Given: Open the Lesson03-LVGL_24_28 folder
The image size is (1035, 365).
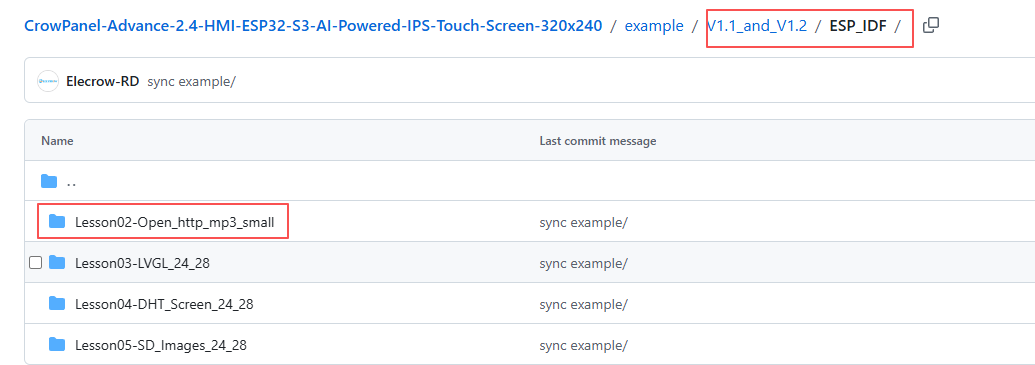Looking at the screenshot, I should pos(142,263).
